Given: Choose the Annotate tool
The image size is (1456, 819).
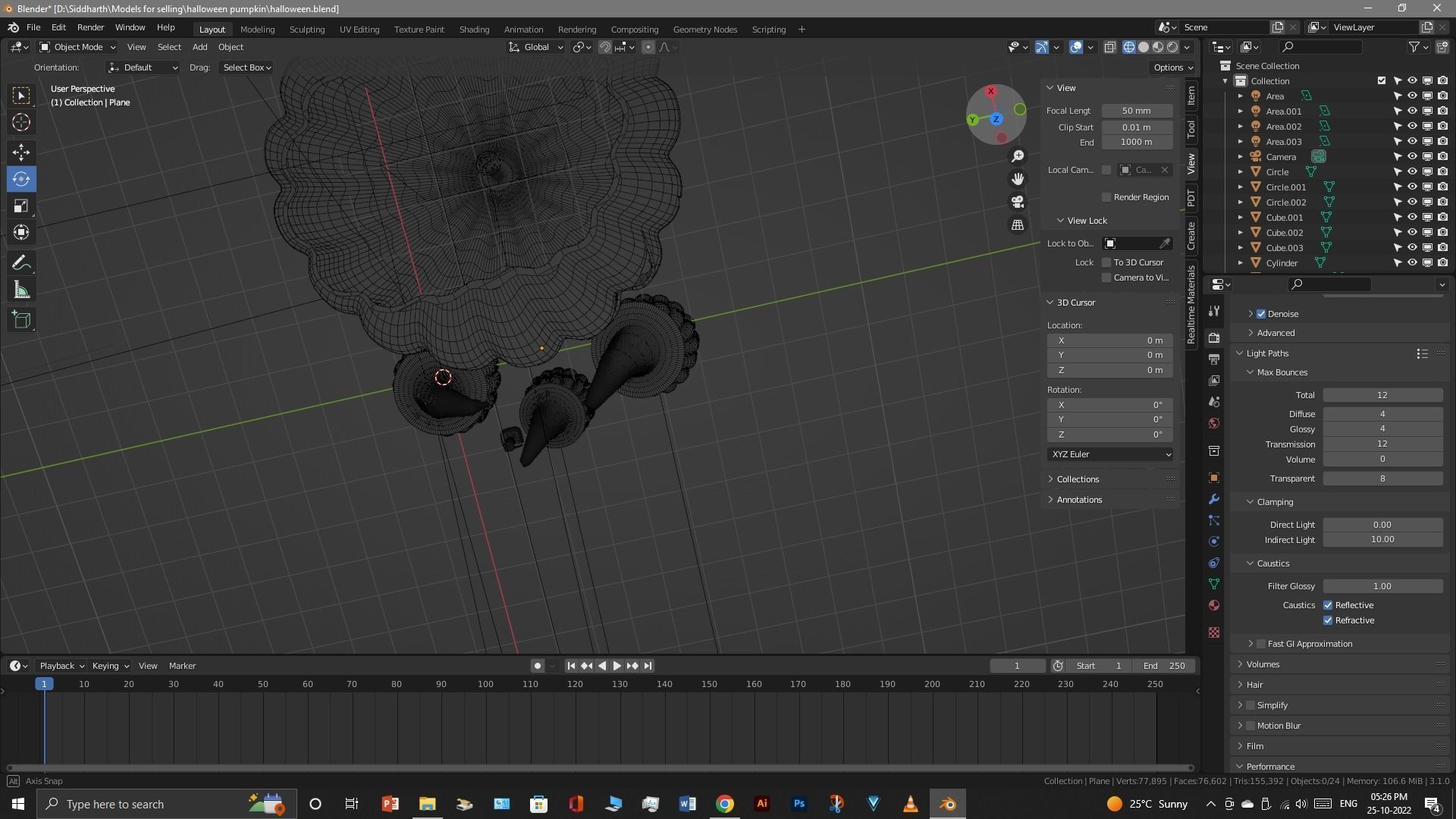Looking at the screenshot, I should (21, 263).
